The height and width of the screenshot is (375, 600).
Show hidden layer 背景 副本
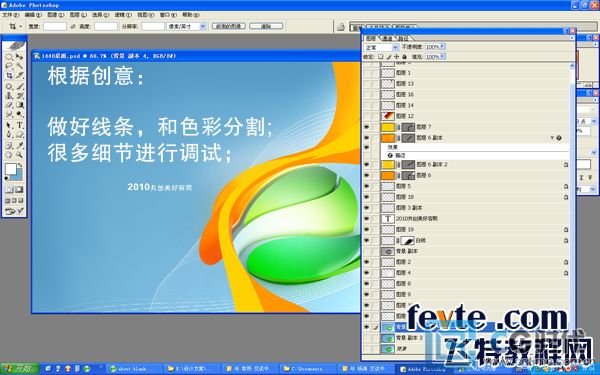[x=367, y=251]
